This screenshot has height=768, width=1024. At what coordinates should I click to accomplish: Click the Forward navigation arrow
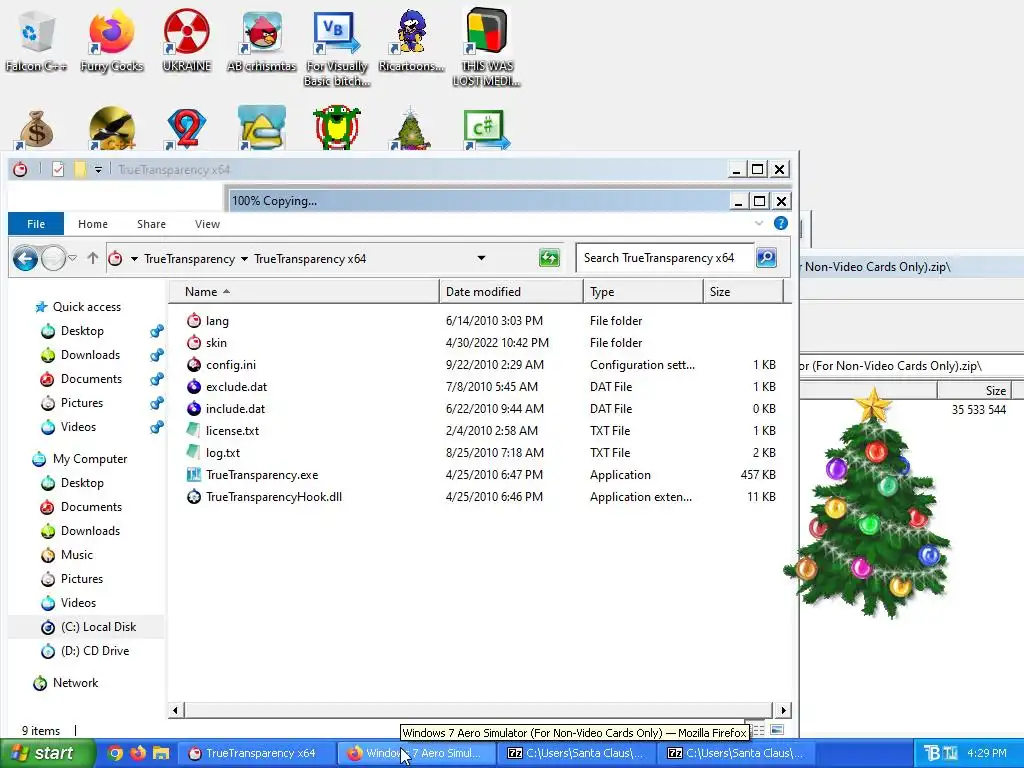point(53,259)
